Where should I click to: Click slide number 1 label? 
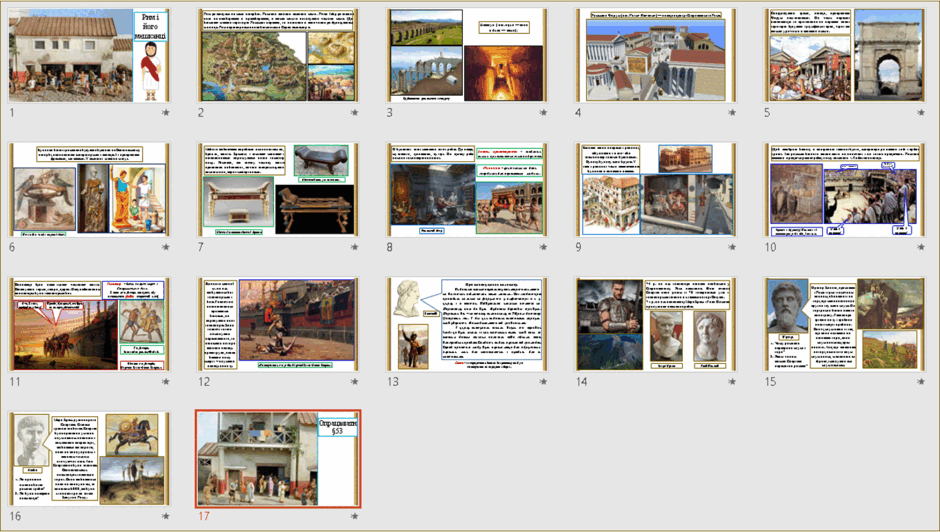tap(12, 113)
